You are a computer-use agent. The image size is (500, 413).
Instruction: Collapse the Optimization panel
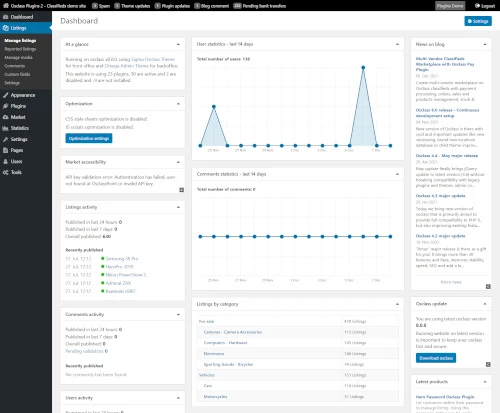click(178, 104)
